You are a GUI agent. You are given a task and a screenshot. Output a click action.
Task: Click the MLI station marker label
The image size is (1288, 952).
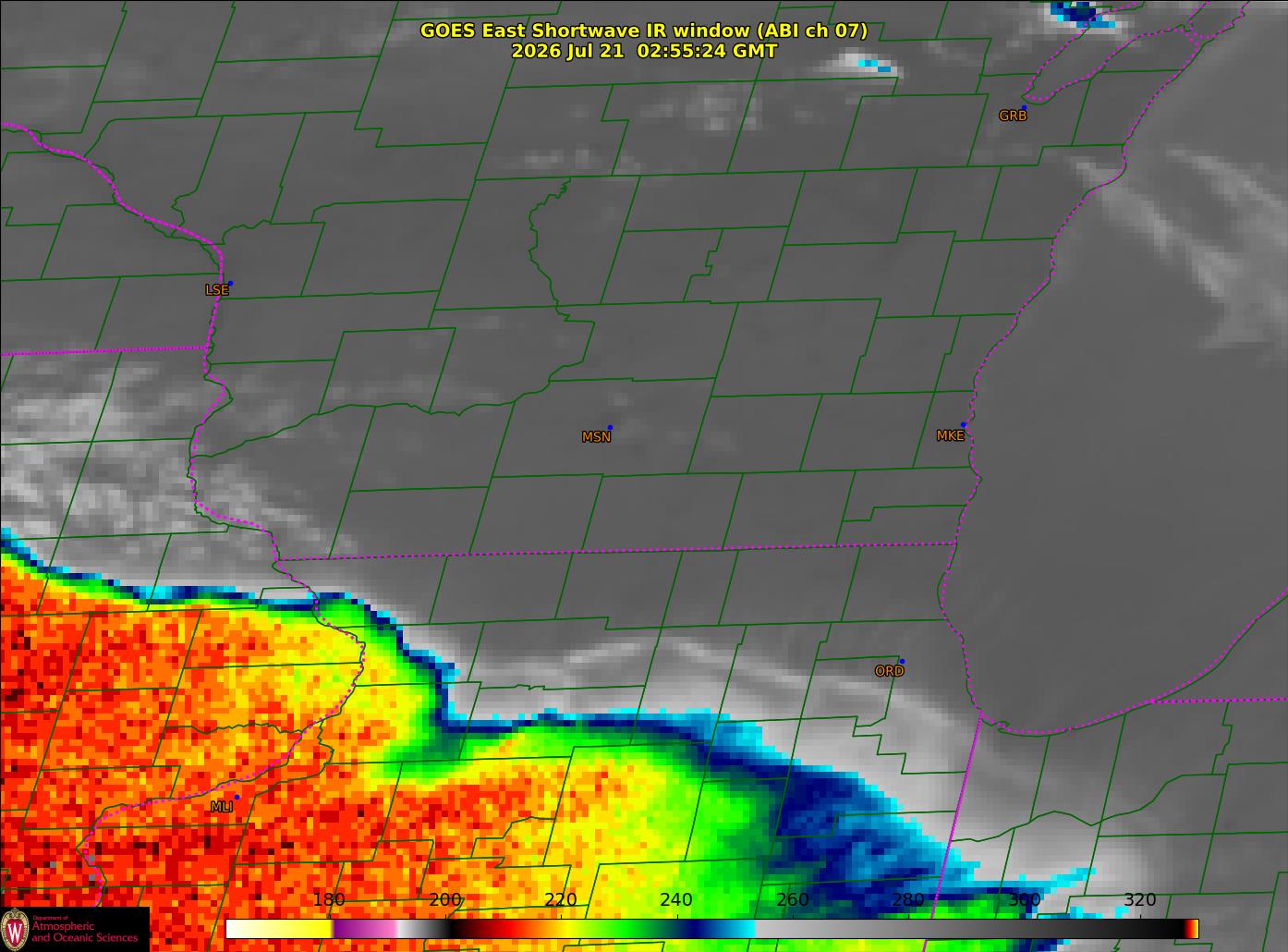[221, 807]
